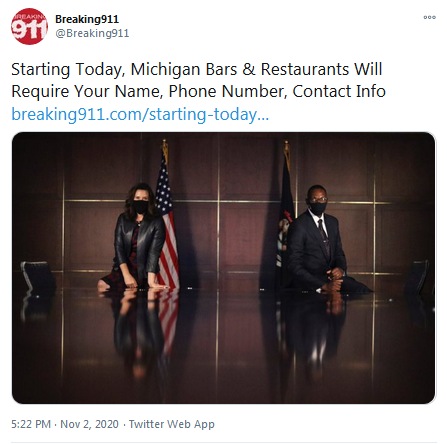Open the breaking911.com/starting-today link
Screen dimensions: 447x444
pos(140,114)
